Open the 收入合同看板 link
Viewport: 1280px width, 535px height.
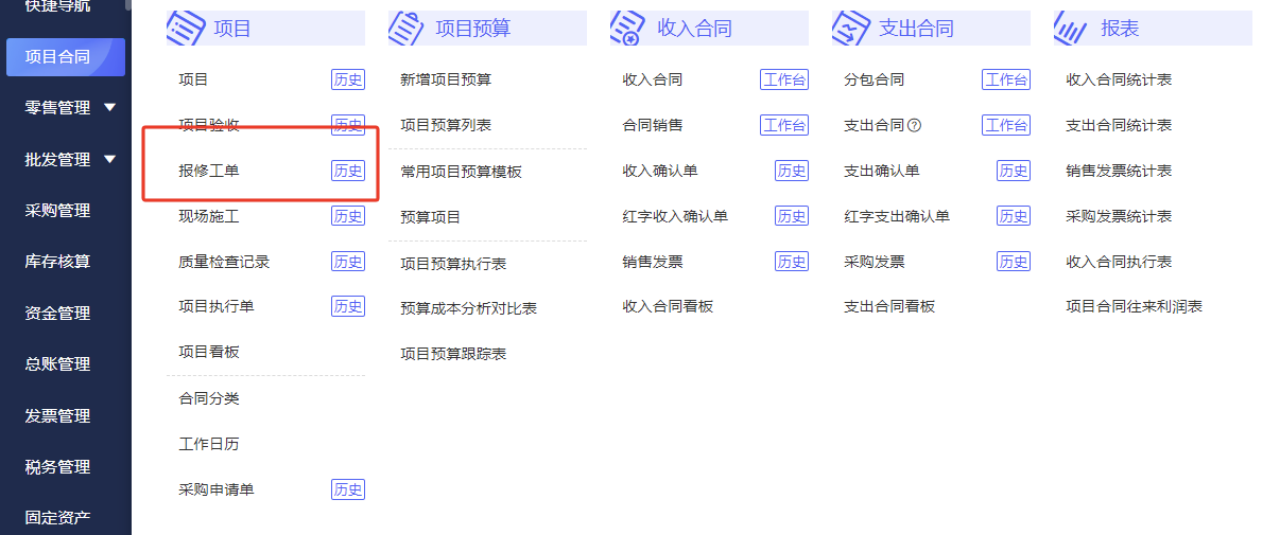click(x=668, y=306)
